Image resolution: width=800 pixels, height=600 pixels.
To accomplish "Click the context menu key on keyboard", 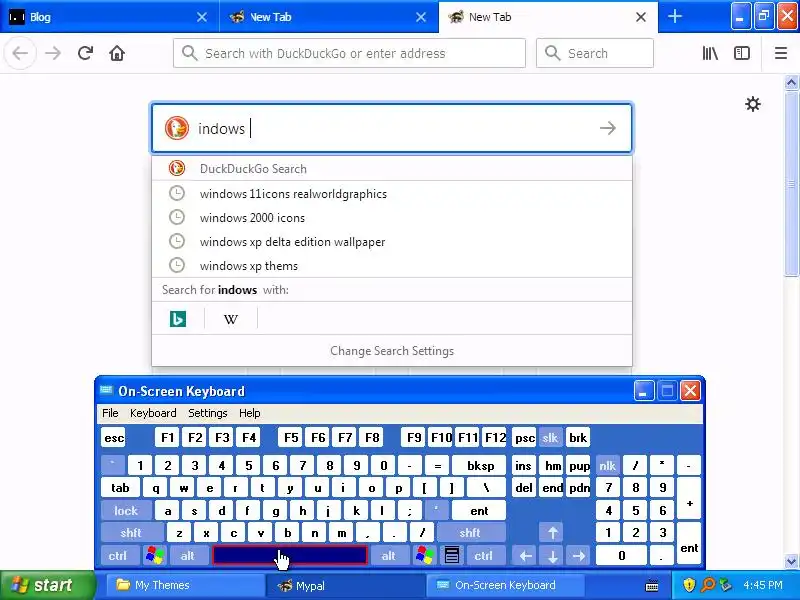I will tap(452, 555).
